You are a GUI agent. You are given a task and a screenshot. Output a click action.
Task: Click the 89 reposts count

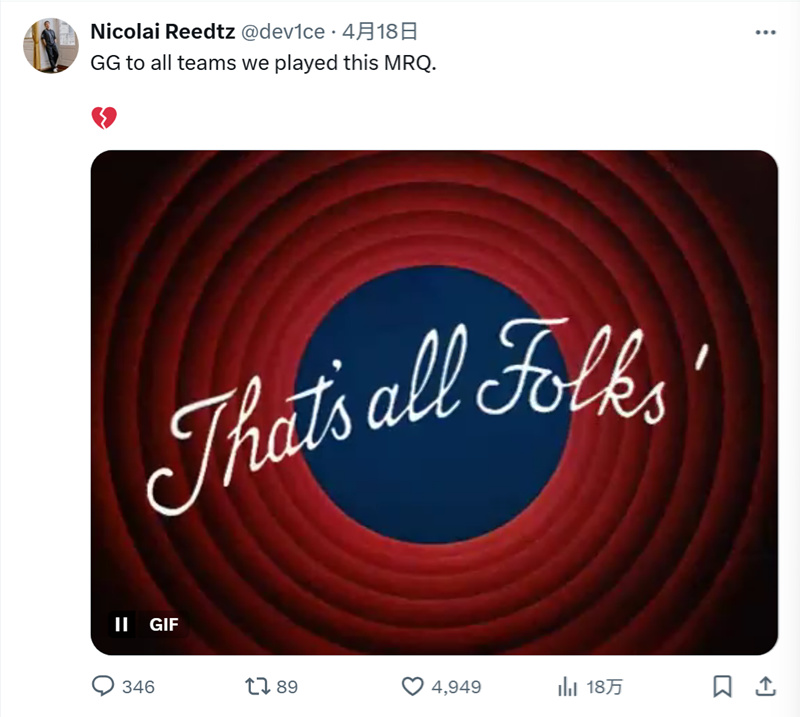pos(287,687)
